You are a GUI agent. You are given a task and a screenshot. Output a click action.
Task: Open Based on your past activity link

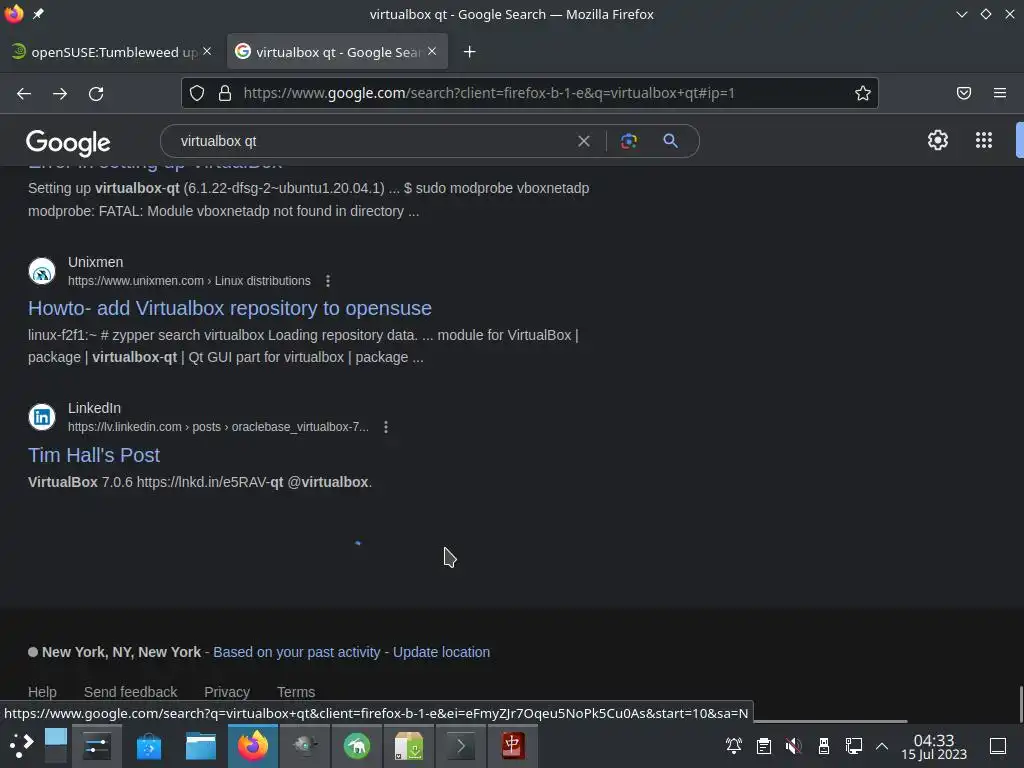pos(296,652)
